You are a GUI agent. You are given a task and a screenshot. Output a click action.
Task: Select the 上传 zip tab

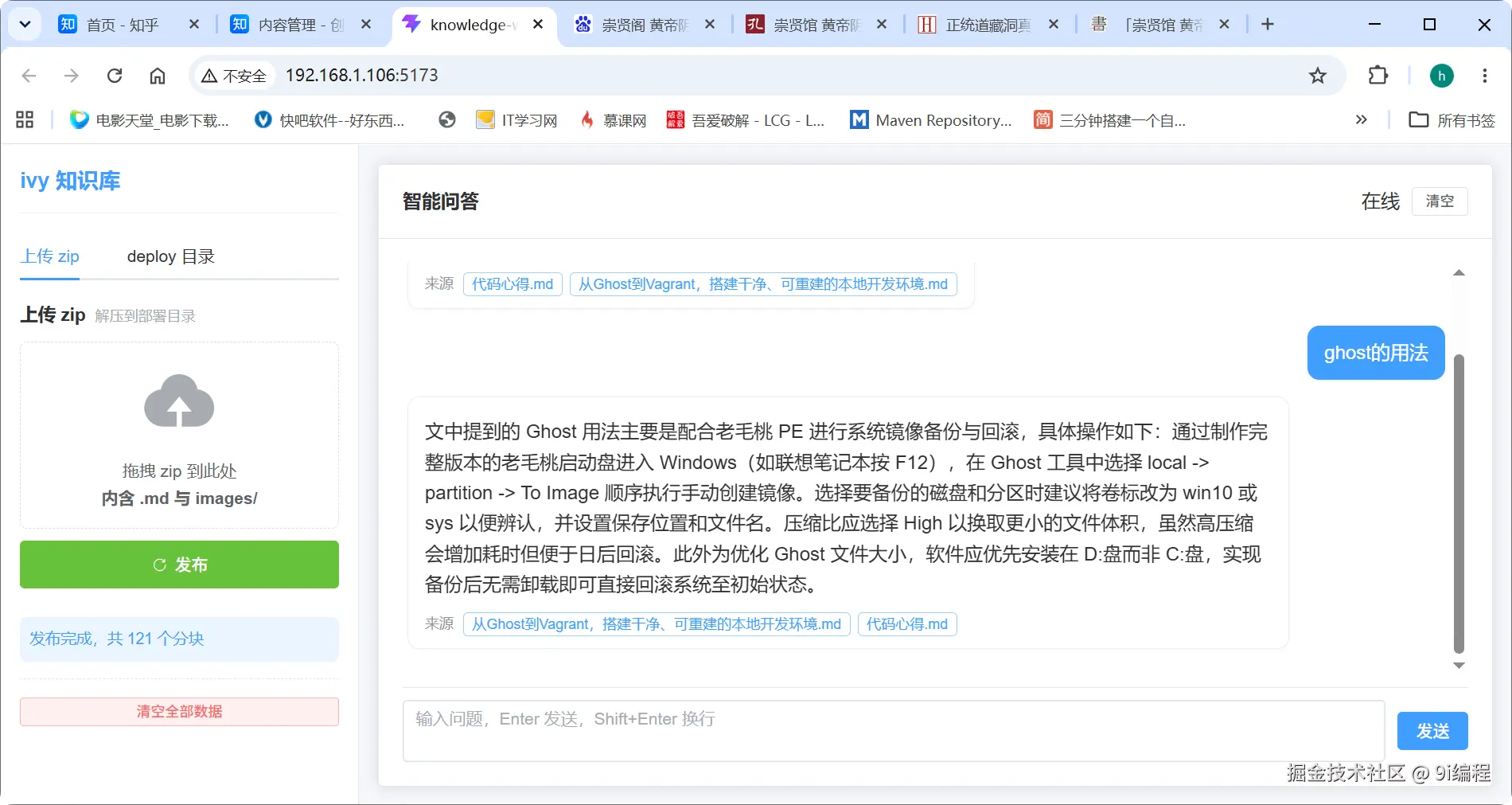click(x=49, y=256)
